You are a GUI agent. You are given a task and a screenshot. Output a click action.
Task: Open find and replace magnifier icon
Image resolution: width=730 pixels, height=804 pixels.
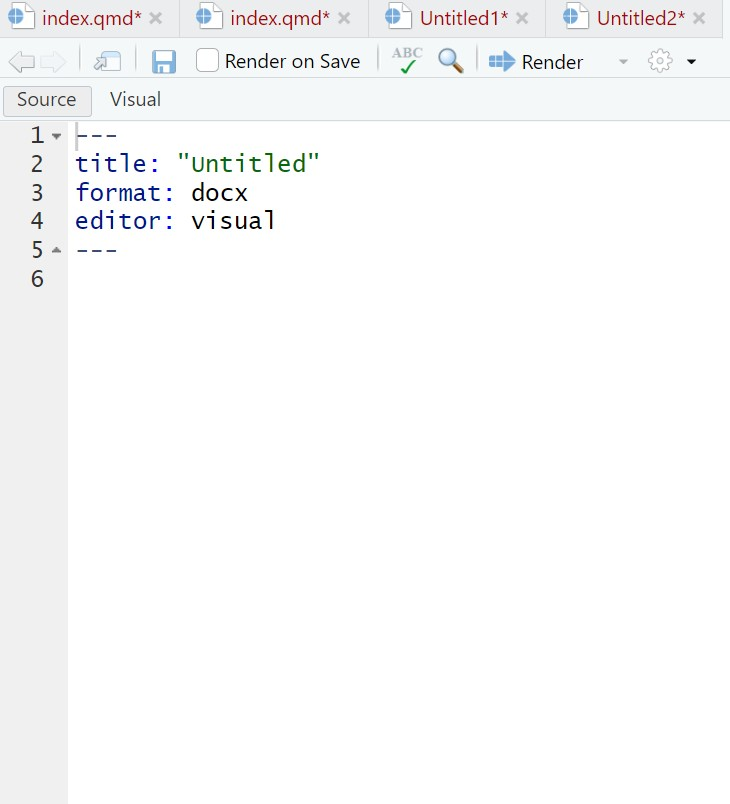point(451,61)
